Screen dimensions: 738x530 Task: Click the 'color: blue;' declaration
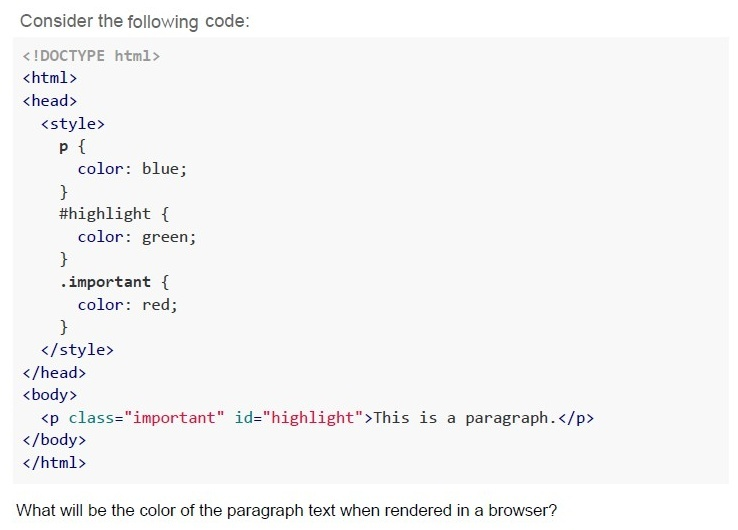[x=132, y=169]
